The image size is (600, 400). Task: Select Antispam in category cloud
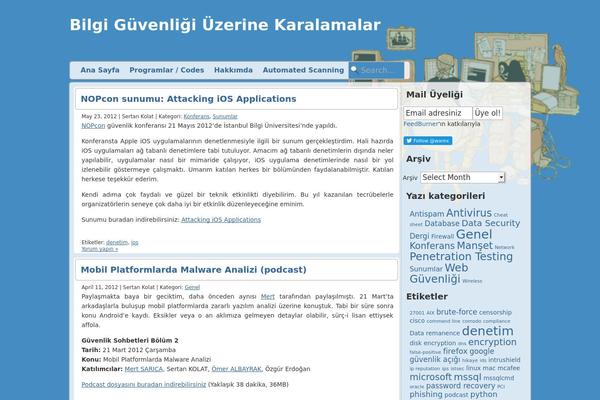coord(427,214)
